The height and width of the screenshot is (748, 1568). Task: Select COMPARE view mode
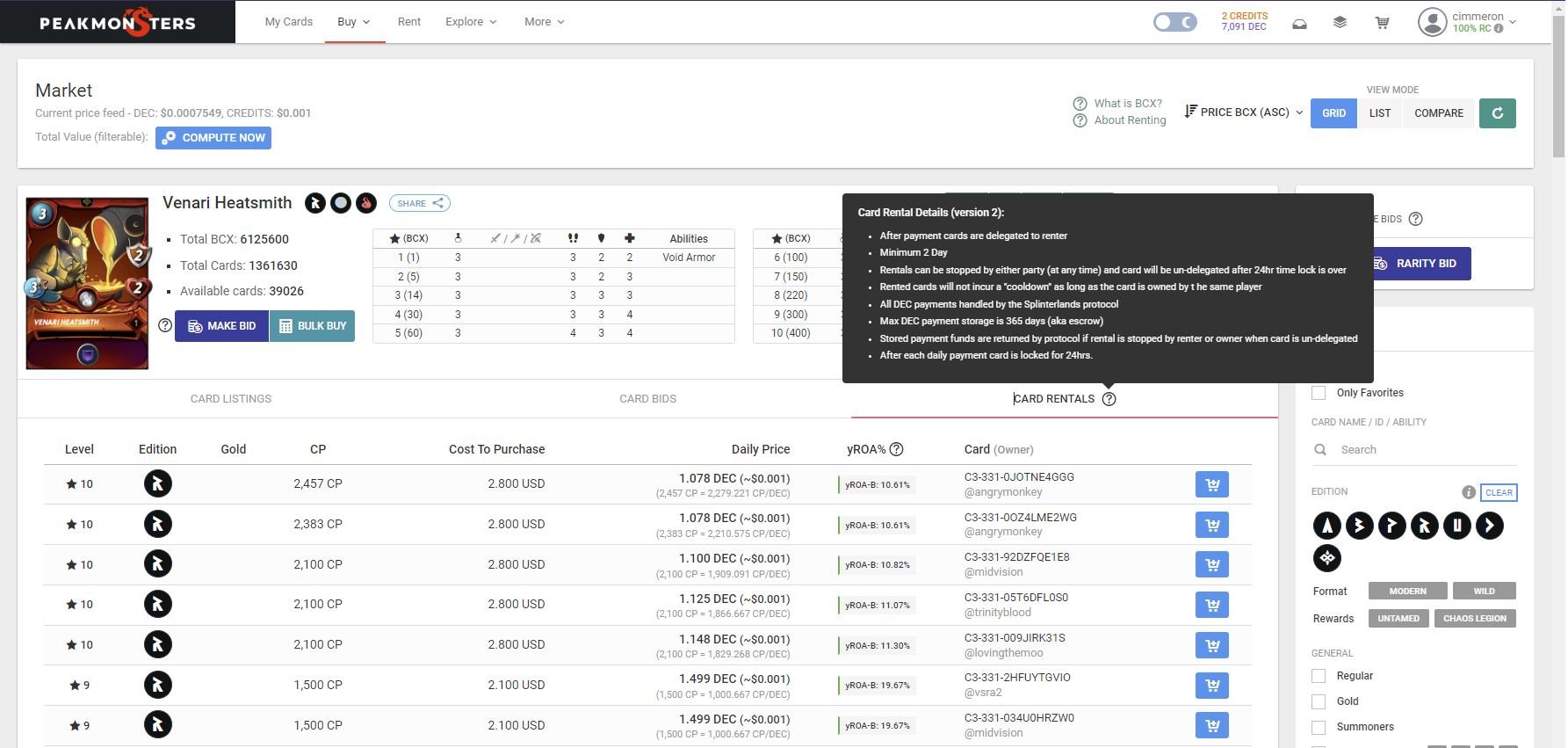coord(1439,113)
